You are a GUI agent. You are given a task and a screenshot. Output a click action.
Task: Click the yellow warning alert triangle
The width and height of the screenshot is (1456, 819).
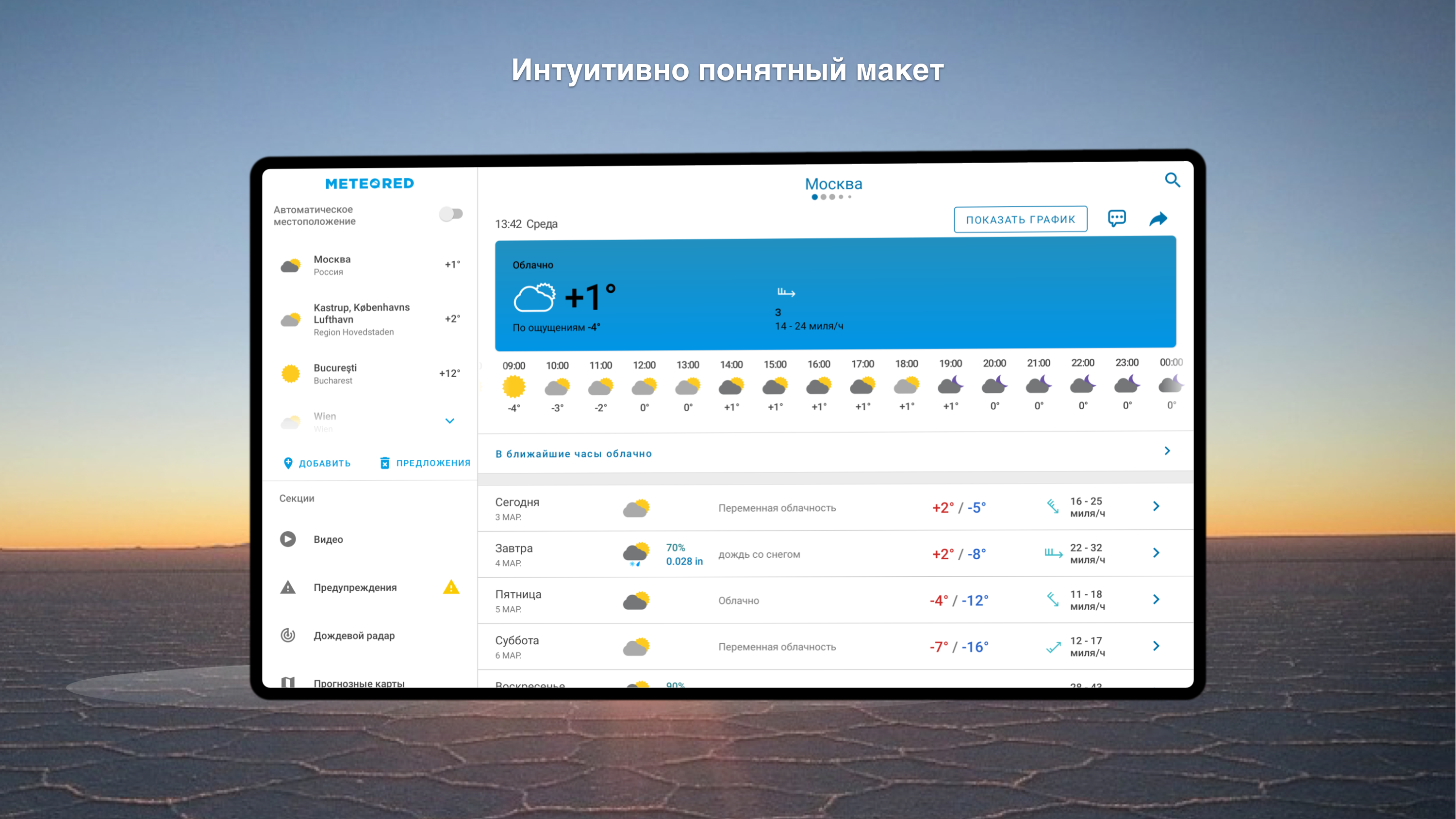click(x=451, y=587)
